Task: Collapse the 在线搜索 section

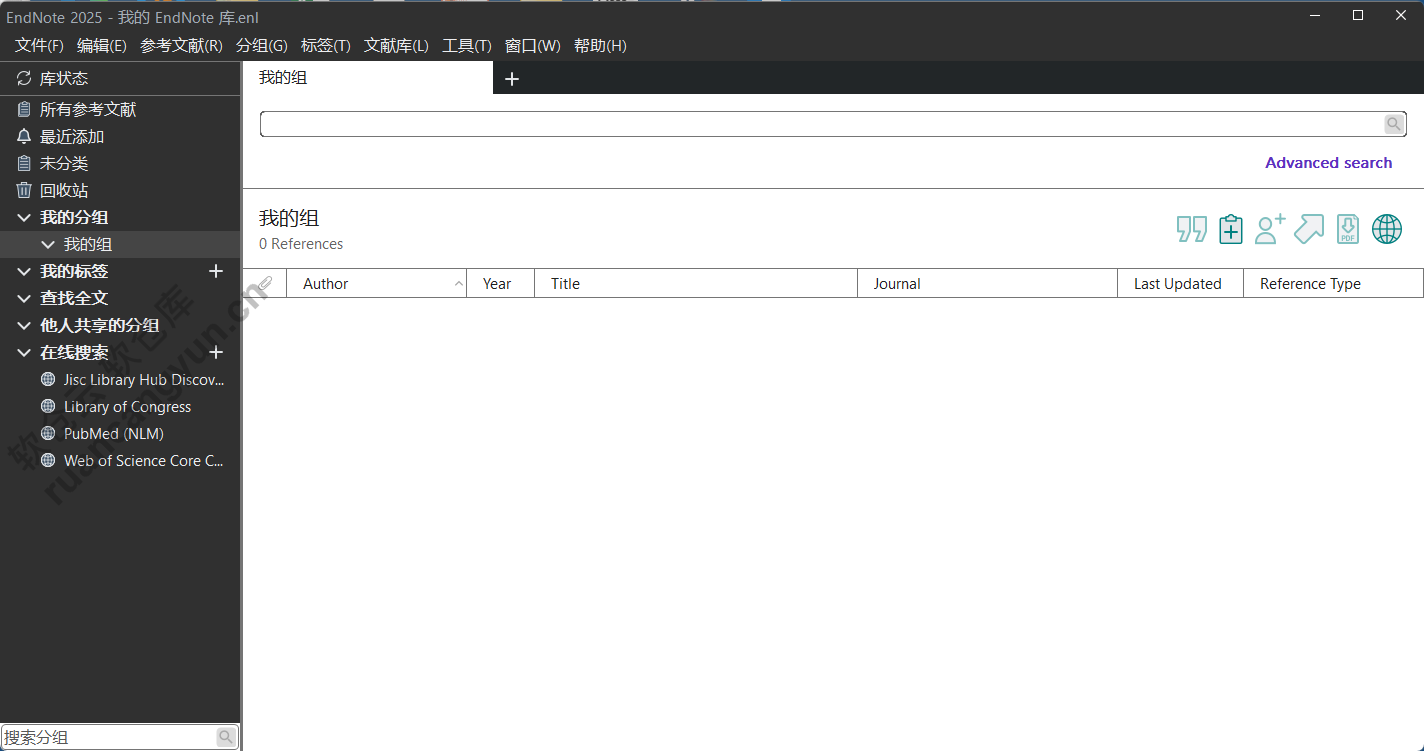Action: pos(24,352)
